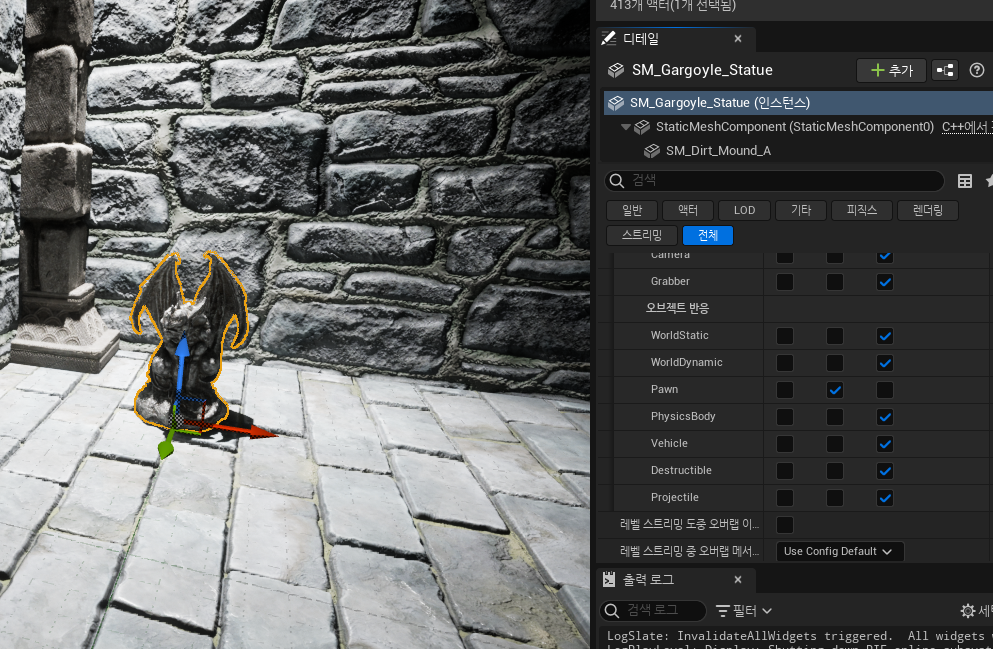This screenshot has height=649, width=993.
Task: Set WorldDynamic response to Overlap
Action: point(835,363)
